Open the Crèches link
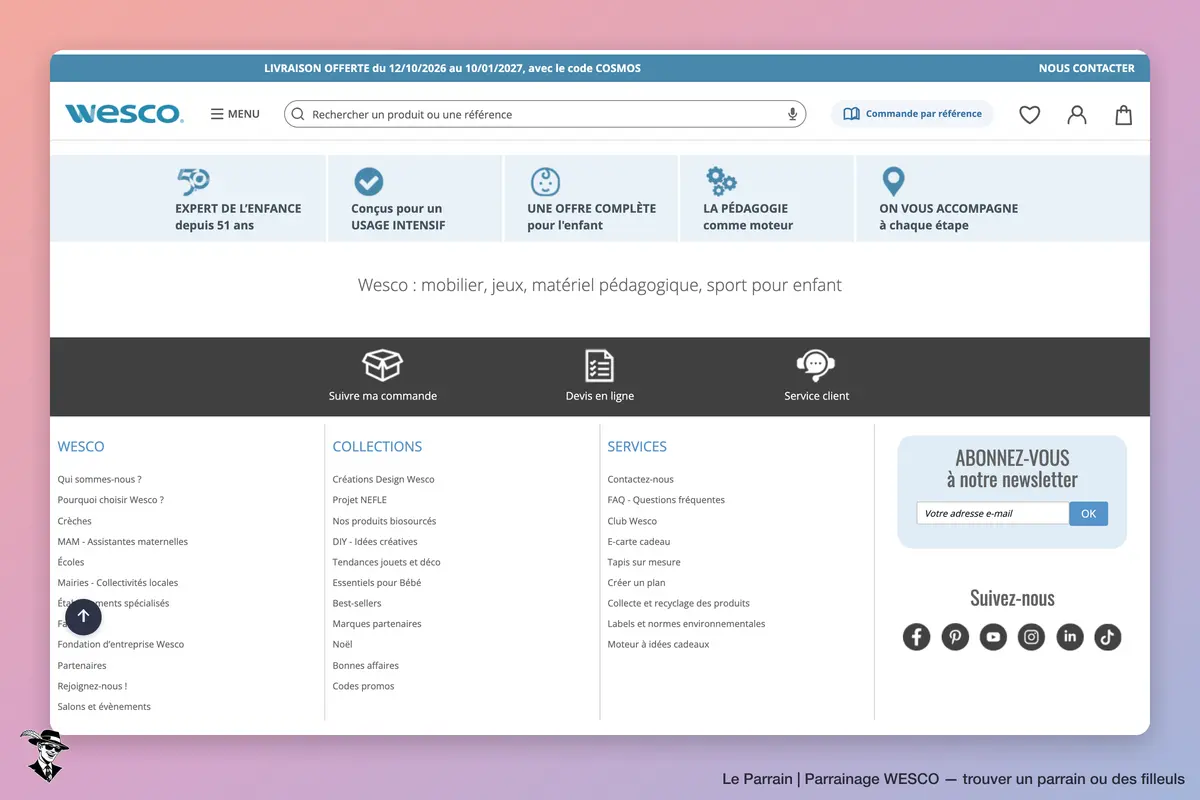The image size is (1200, 800). click(75, 521)
